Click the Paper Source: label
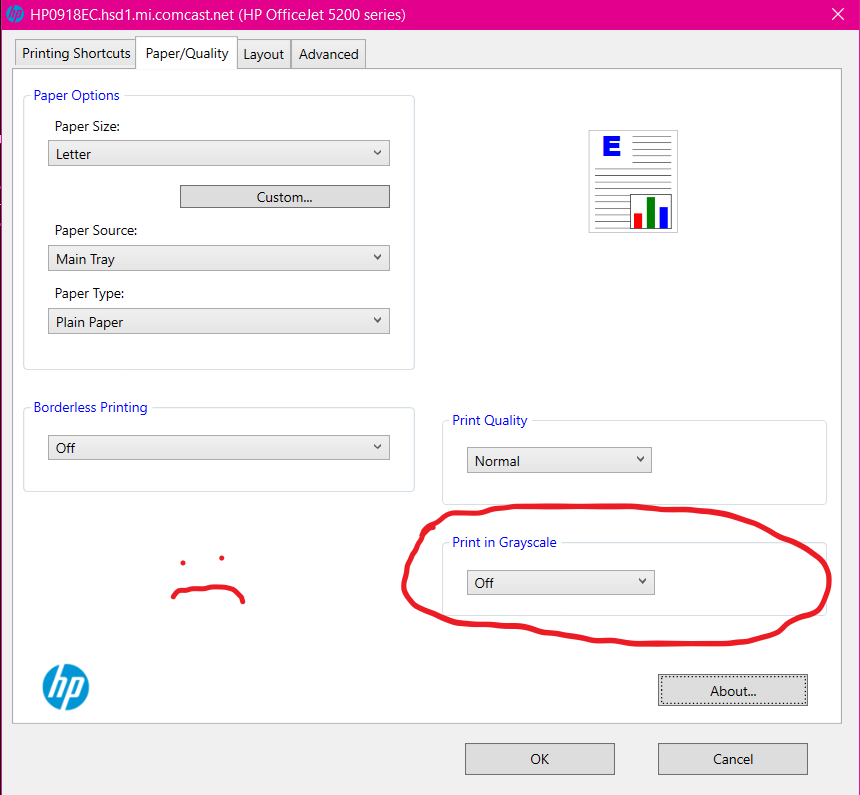860x795 pixels. [x=96, y=230]
